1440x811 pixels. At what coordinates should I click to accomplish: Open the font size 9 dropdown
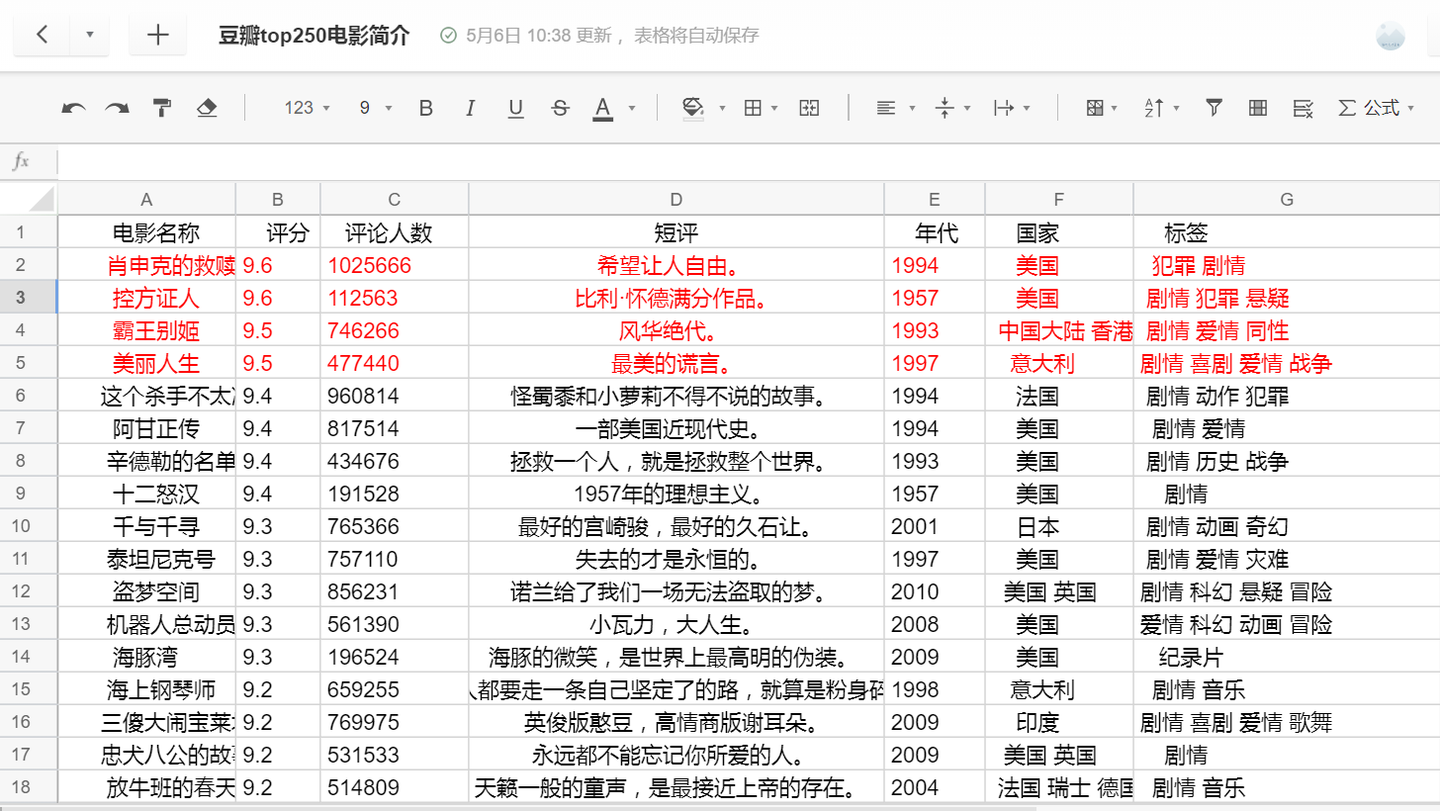[376, 108]
